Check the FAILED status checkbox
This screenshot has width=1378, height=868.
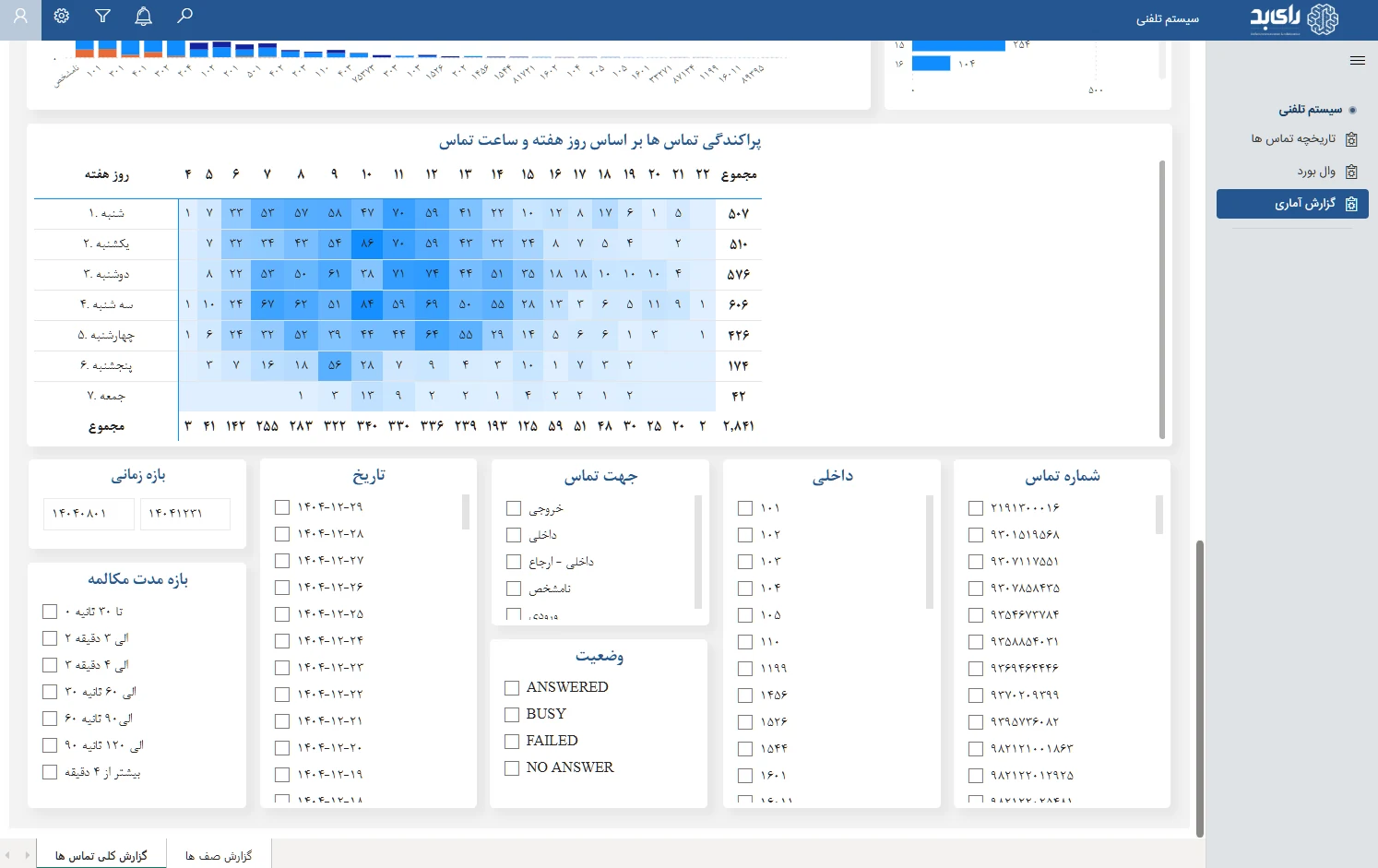(x=512, y=742)
